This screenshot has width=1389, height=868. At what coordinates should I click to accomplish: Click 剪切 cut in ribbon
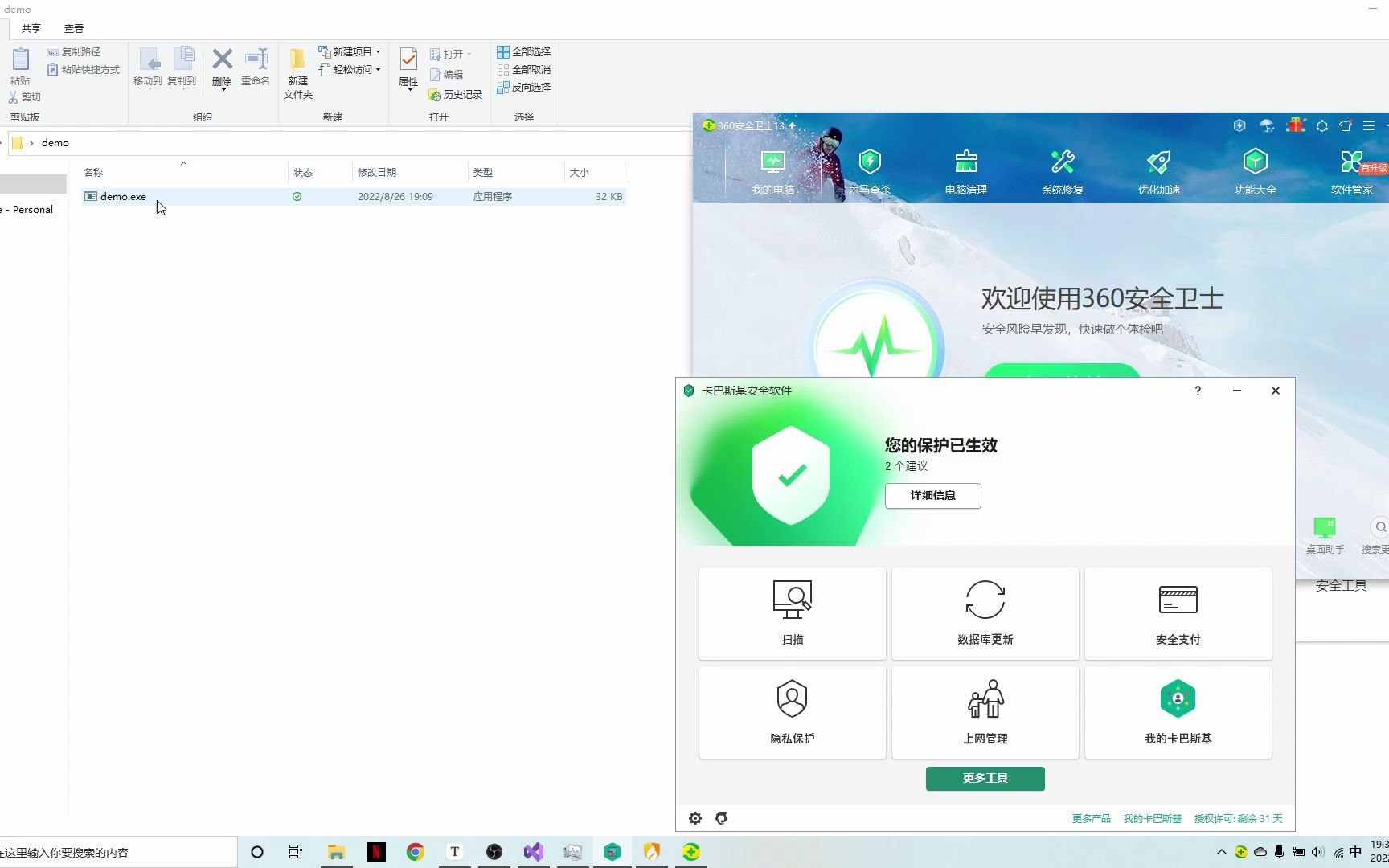pos(24,97)
